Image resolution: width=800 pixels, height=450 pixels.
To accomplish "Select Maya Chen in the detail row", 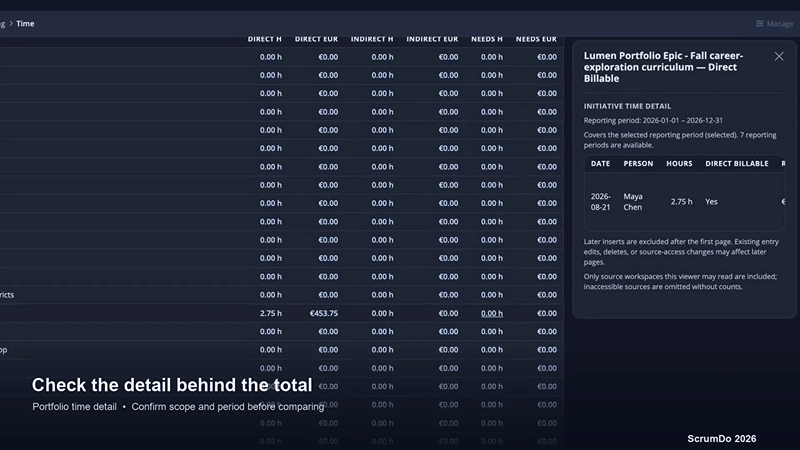I will (x=633, y=202).
